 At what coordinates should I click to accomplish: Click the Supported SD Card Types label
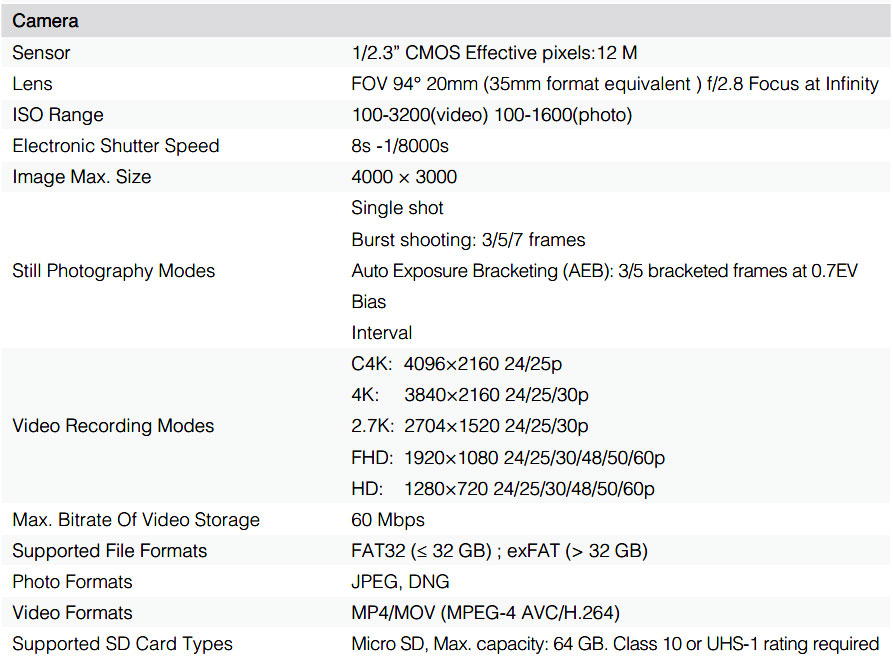point(122,644)
